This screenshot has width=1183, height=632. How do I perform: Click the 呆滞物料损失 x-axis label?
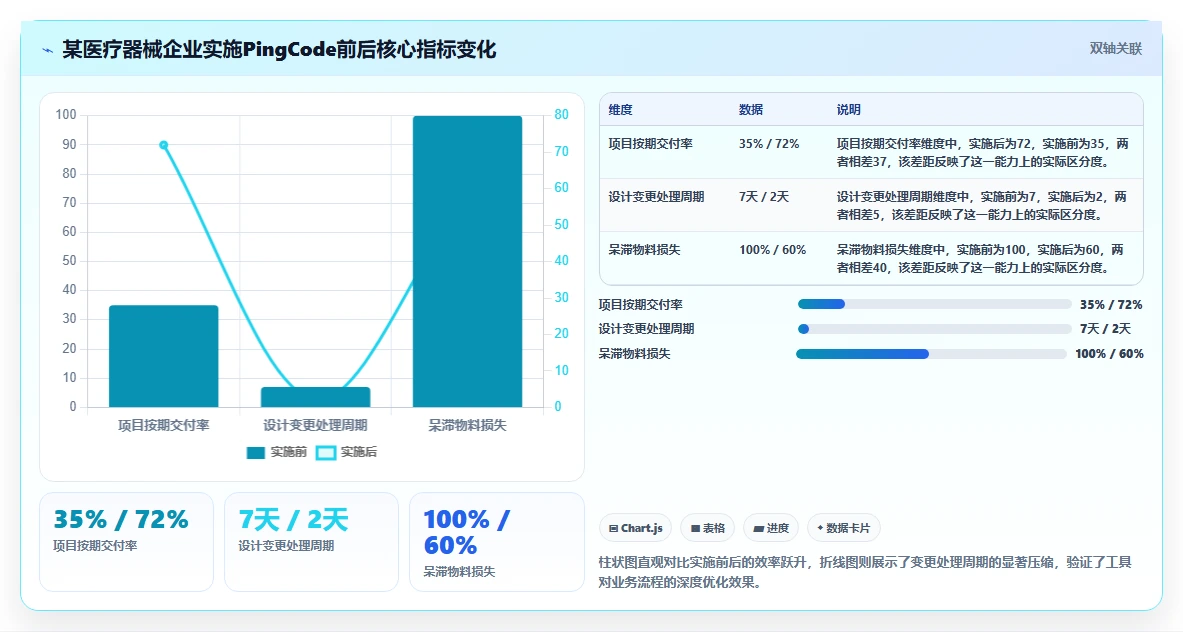(x=467, y=425)
